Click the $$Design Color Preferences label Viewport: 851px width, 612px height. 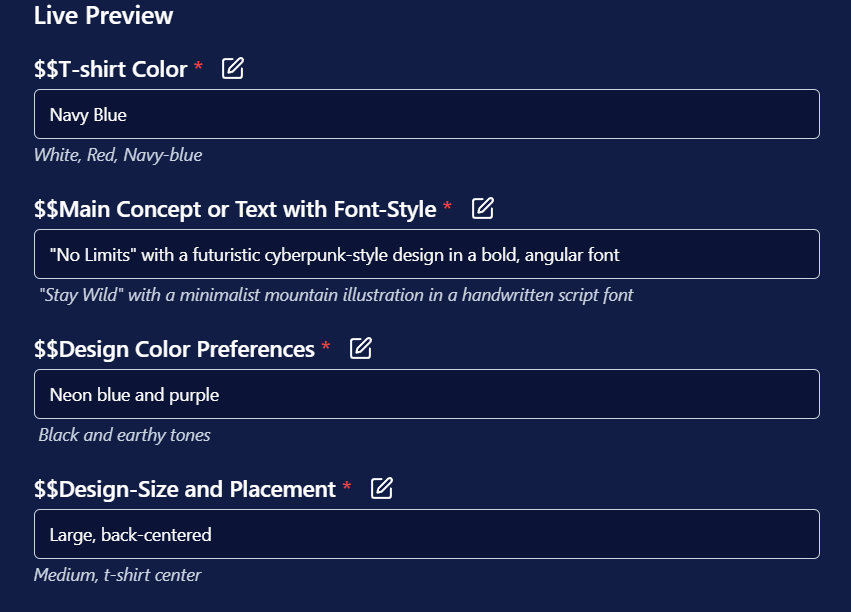[x=174, y=349]
